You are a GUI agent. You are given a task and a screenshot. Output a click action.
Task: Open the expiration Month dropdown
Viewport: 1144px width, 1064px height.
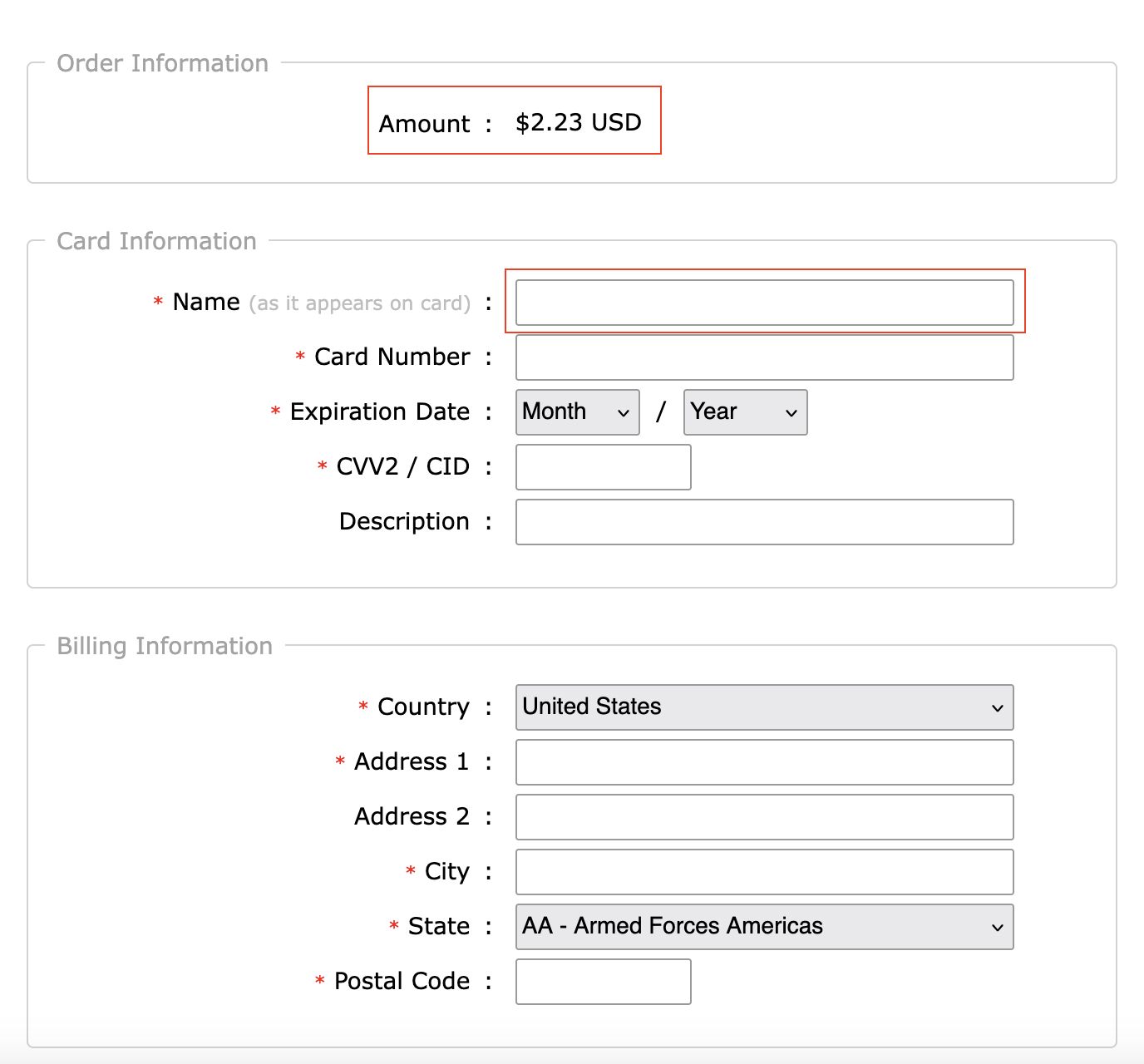pyautogui.click(x=577, y=412)
